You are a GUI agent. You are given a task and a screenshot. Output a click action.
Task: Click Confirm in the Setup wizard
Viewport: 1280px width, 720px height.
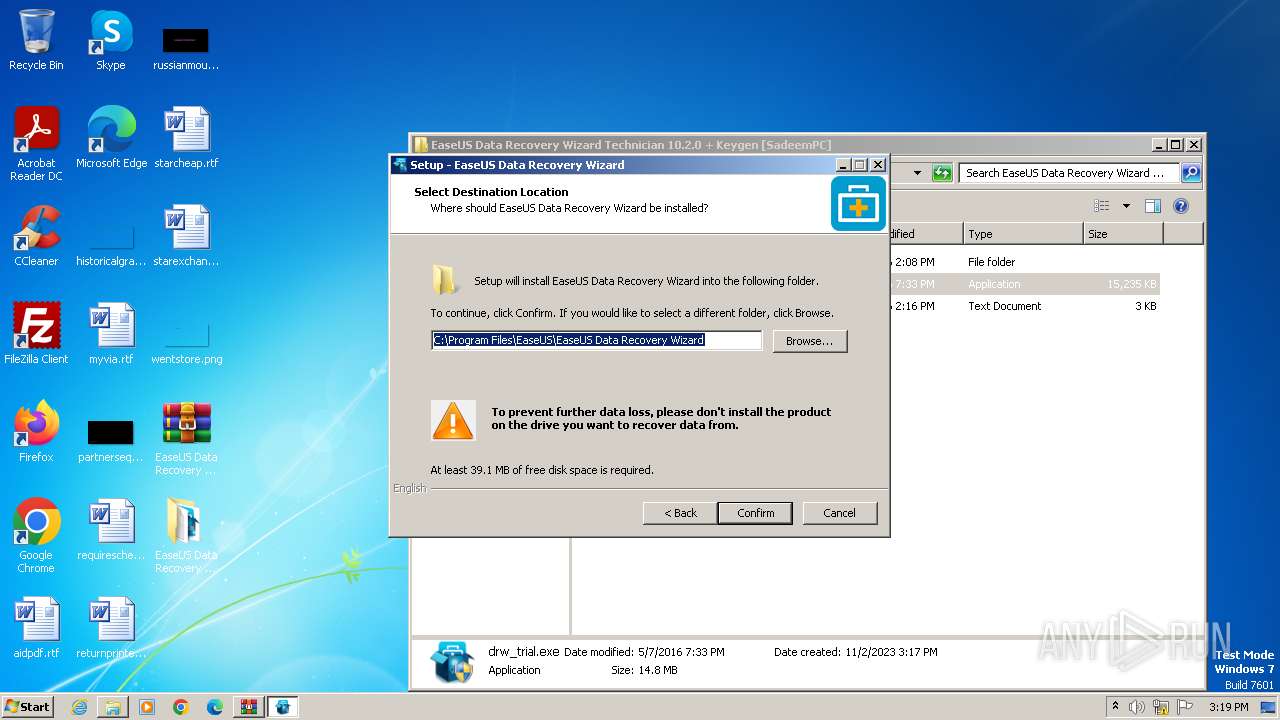(x=755, y=513)
